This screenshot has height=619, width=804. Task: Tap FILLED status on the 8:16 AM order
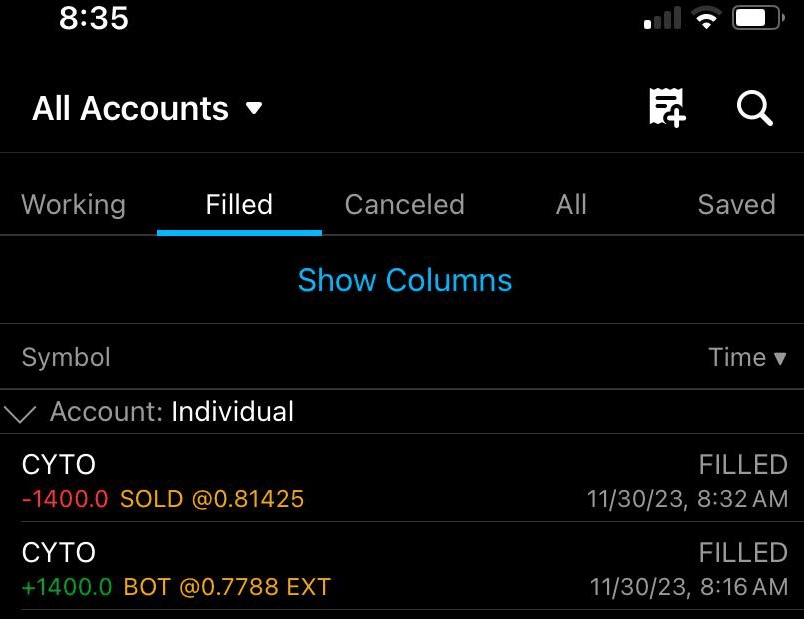[x=743, y=552]
